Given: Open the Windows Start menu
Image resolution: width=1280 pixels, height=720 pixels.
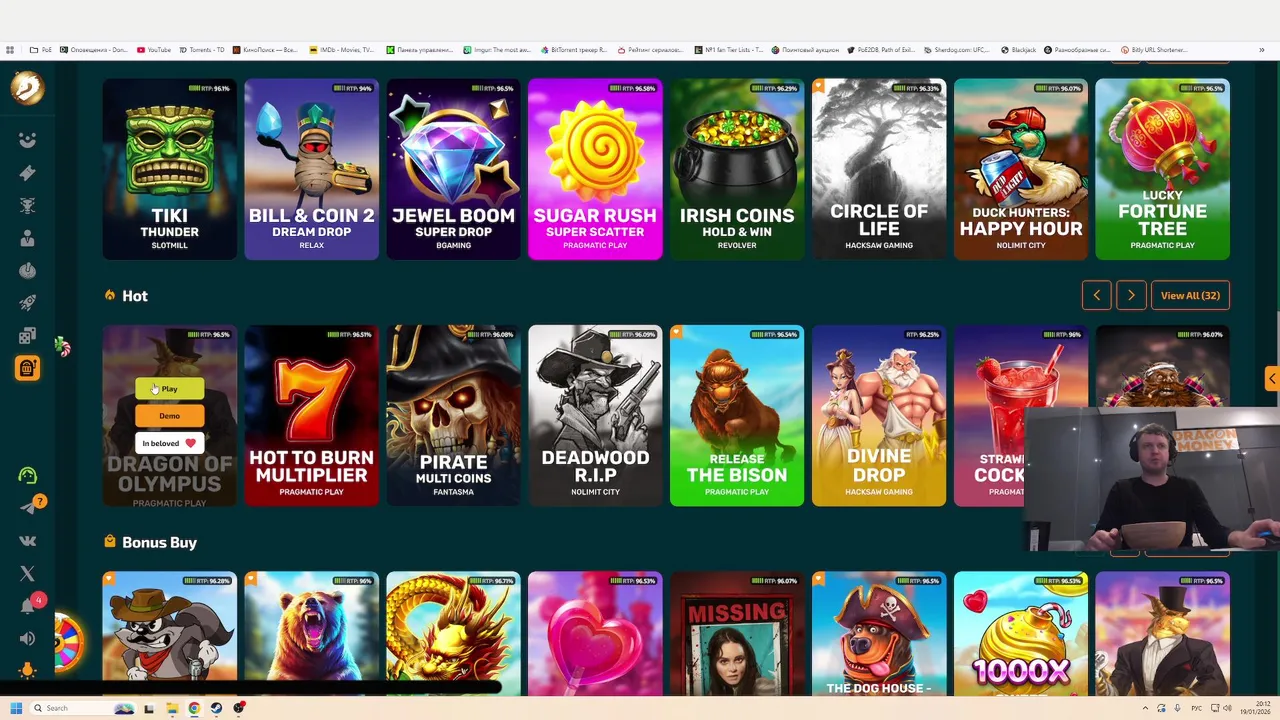Looking at the screenshot, I should pyautogui.click(x=16, y=708).
